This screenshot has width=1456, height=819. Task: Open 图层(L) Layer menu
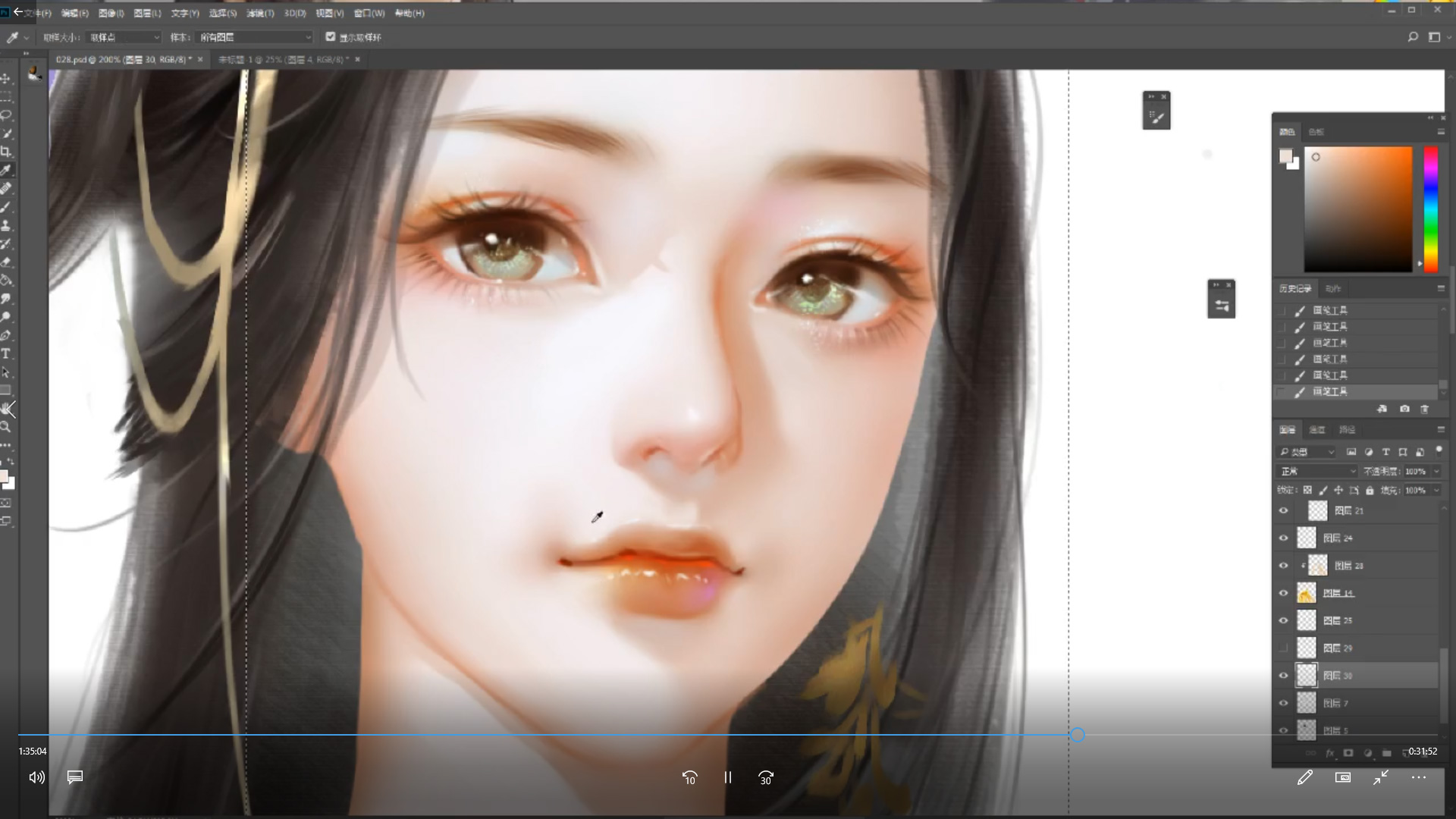coord(147,13)
